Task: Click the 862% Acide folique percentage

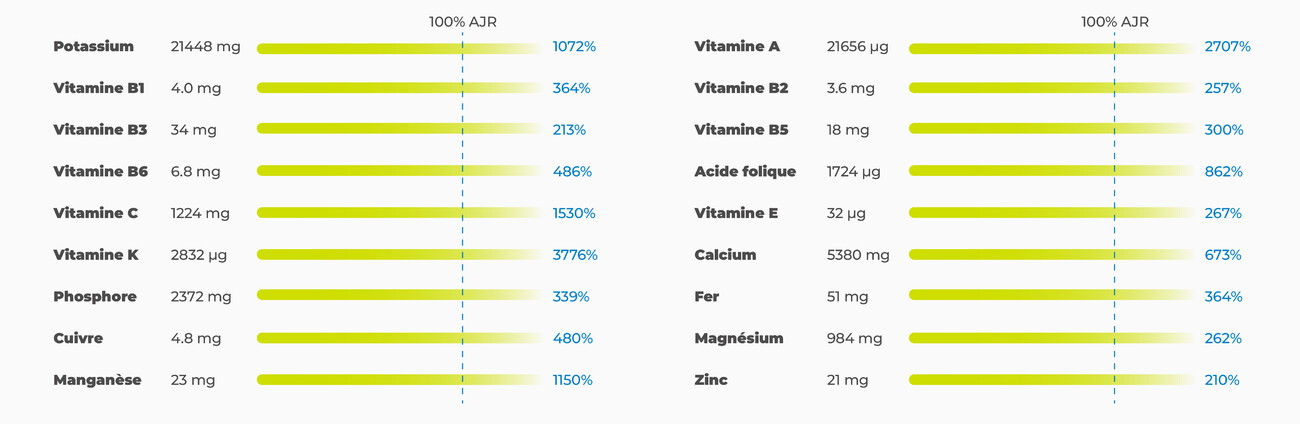Action: [1223, 172]
